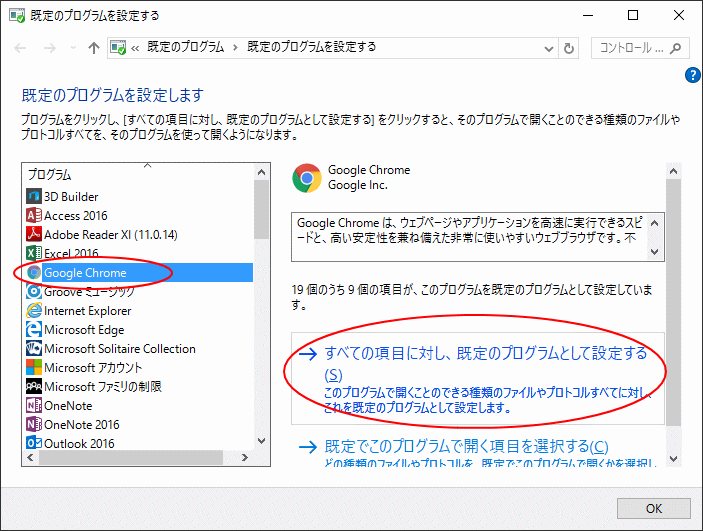Click the window title bar icon
703x531 pixels.
point(17,16)
